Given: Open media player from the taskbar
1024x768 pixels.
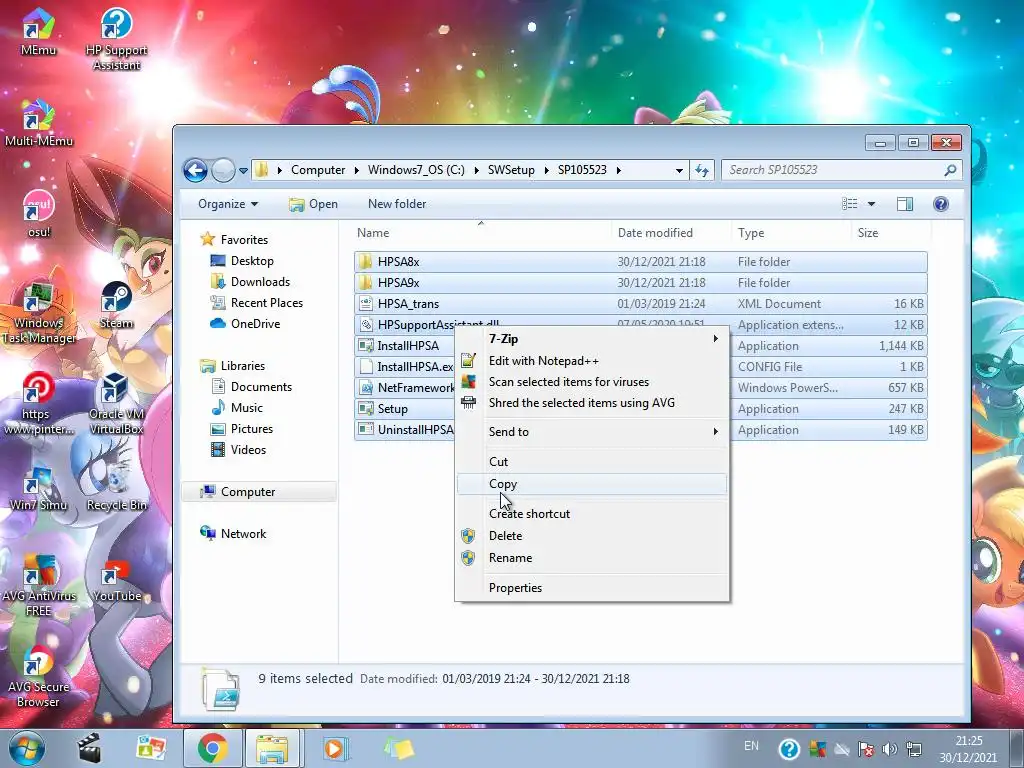Looking at the screenshot, I should click(334, 748).
